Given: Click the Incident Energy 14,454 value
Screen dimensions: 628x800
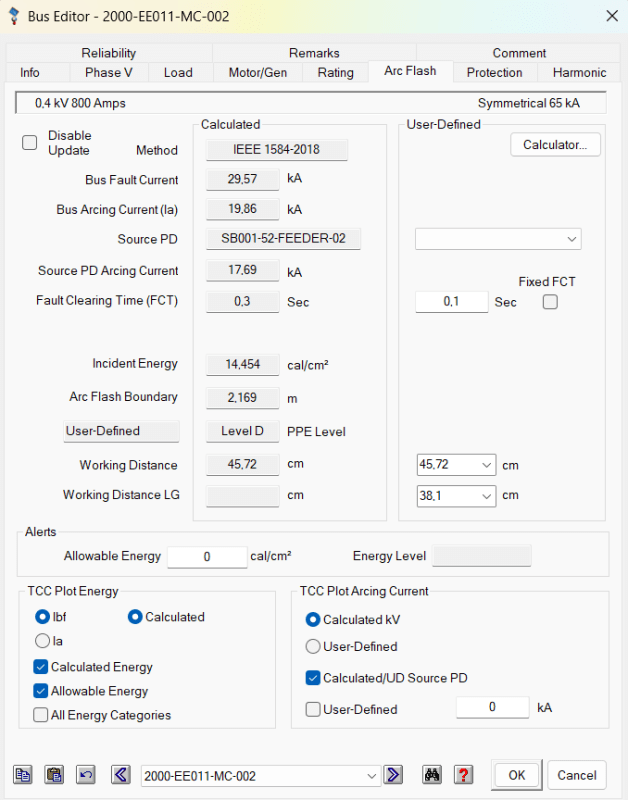Looking at the screenshot, I should pyautogui.click(x=242, y=364).
